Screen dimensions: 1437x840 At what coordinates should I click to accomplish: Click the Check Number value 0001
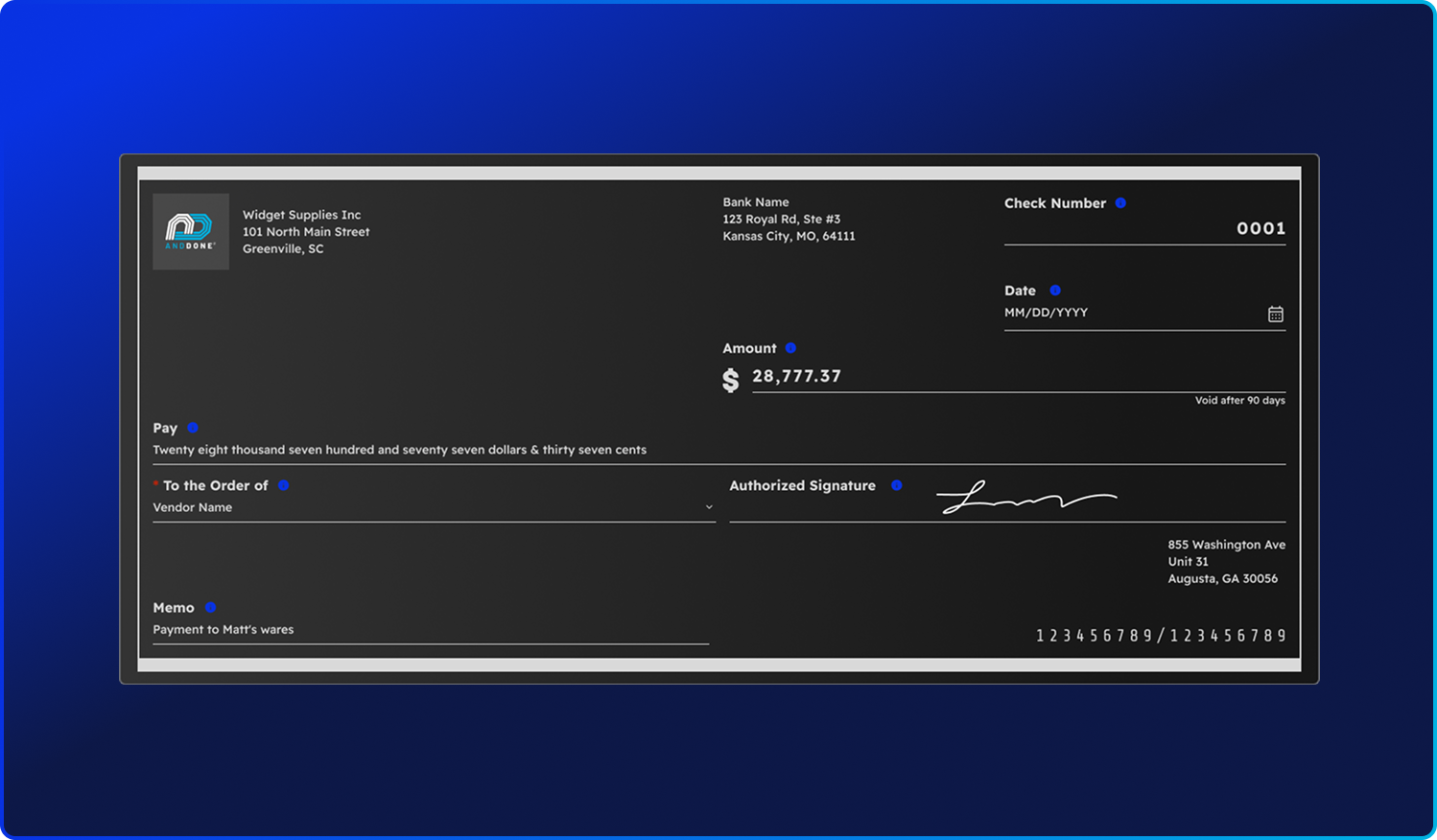point(1261,228)
